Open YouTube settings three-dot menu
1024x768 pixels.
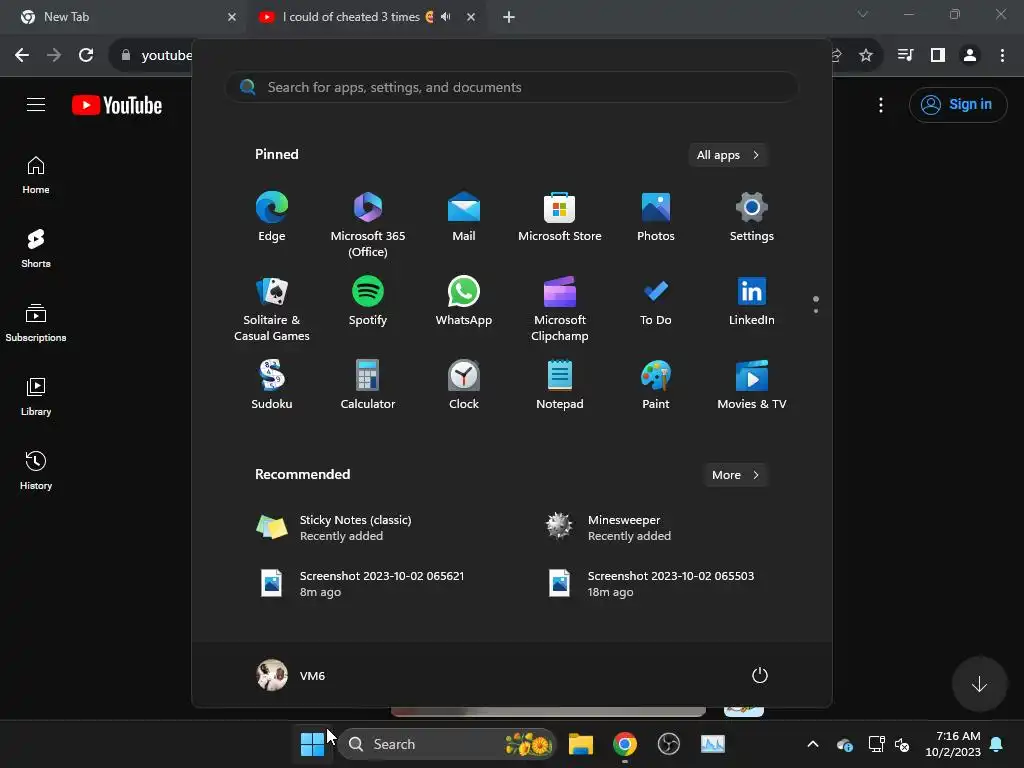pos(881,104)
